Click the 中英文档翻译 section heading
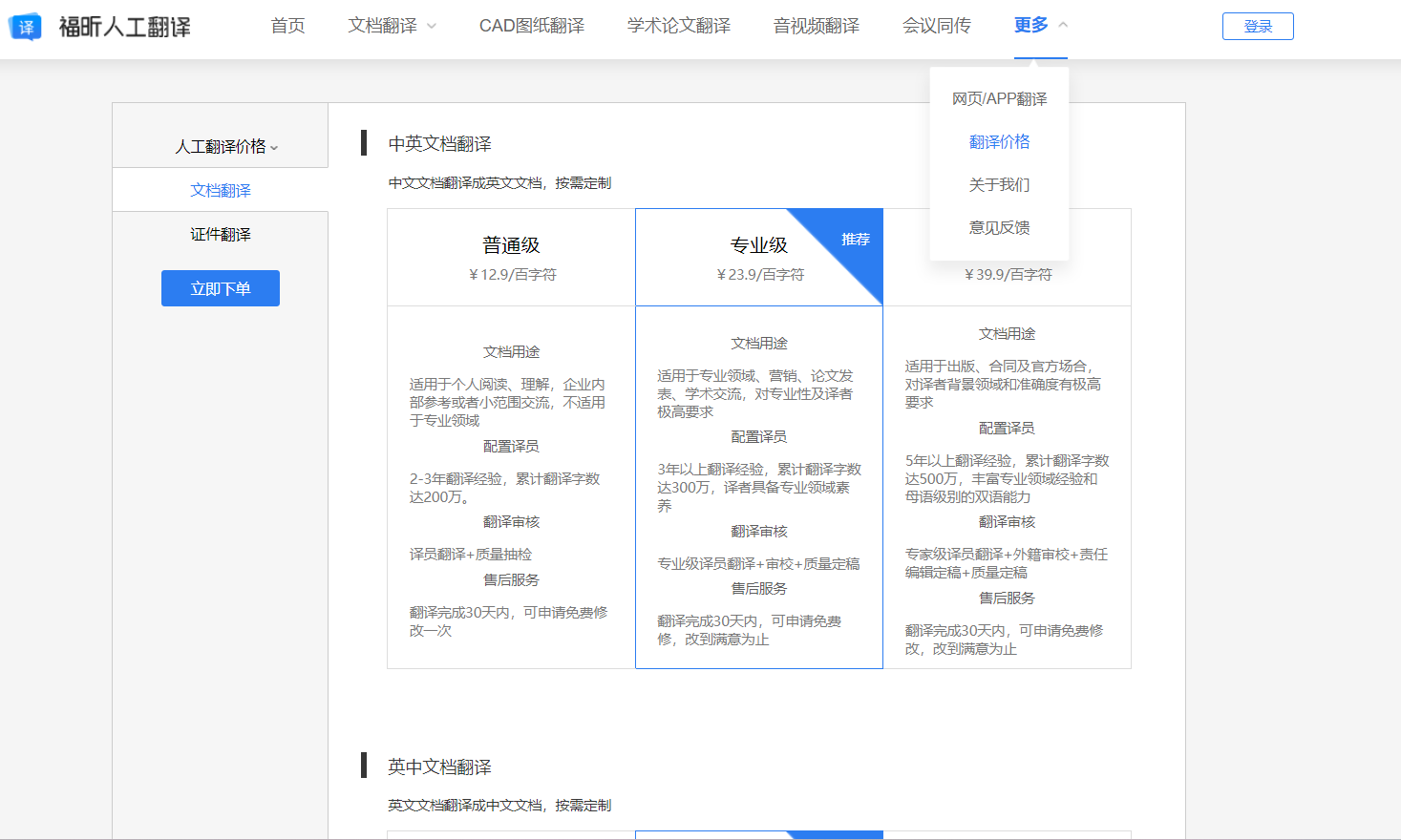 pos(439,143)
